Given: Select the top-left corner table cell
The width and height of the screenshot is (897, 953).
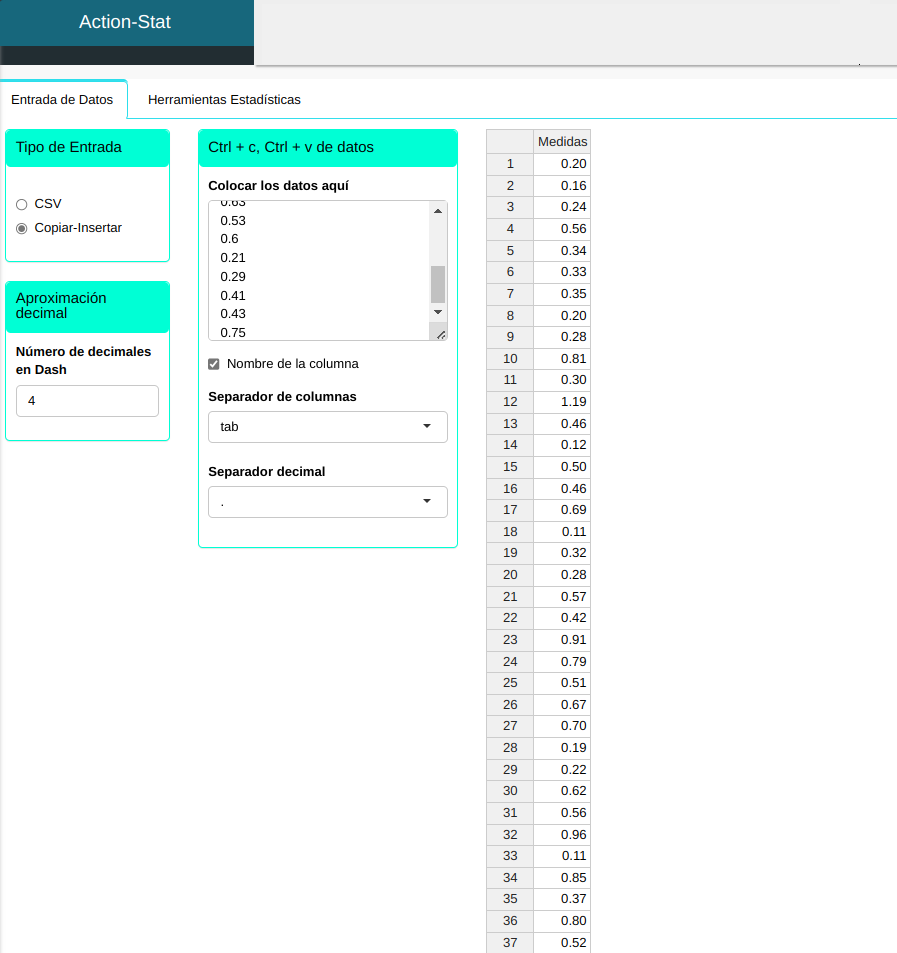Looking at the screenshot, I should pos(510,142).
